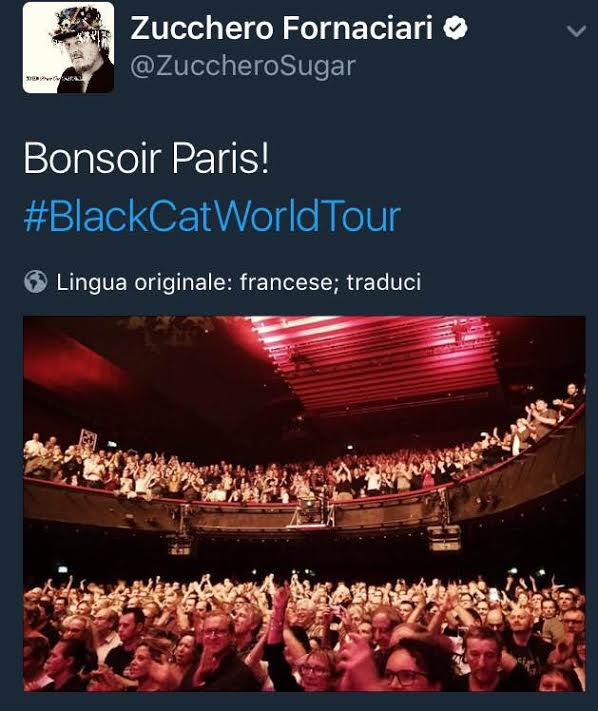Tap the globe icon beside Lingua originale
The width and height of the screenshot is (598, 711).
click(x=35, y=282)
